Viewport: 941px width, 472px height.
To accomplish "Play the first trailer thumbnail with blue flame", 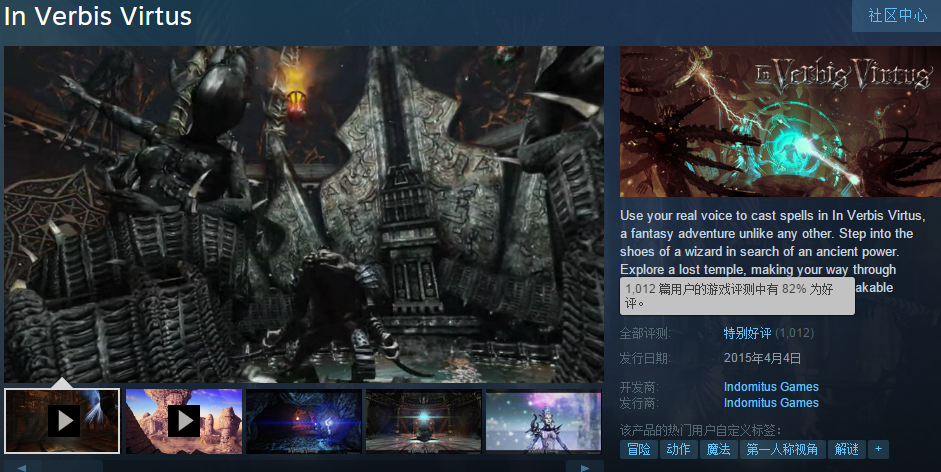I will click(62, 421).
